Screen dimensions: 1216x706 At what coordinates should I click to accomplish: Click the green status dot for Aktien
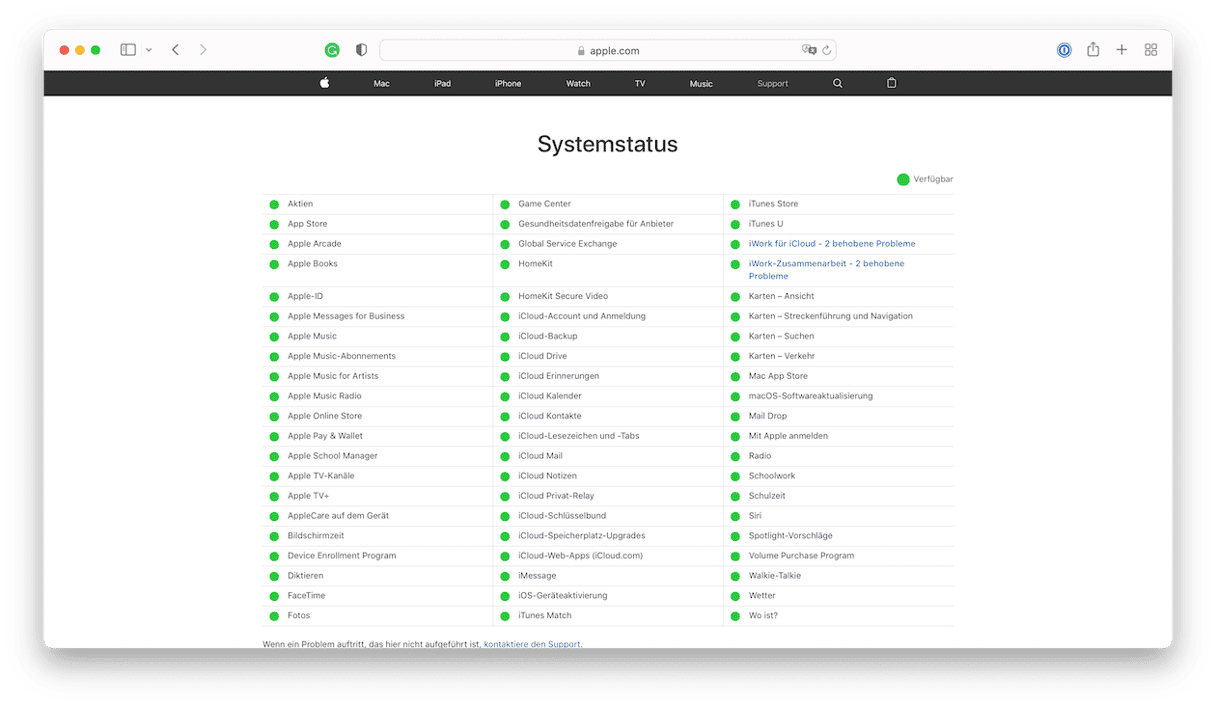point(274,204)
